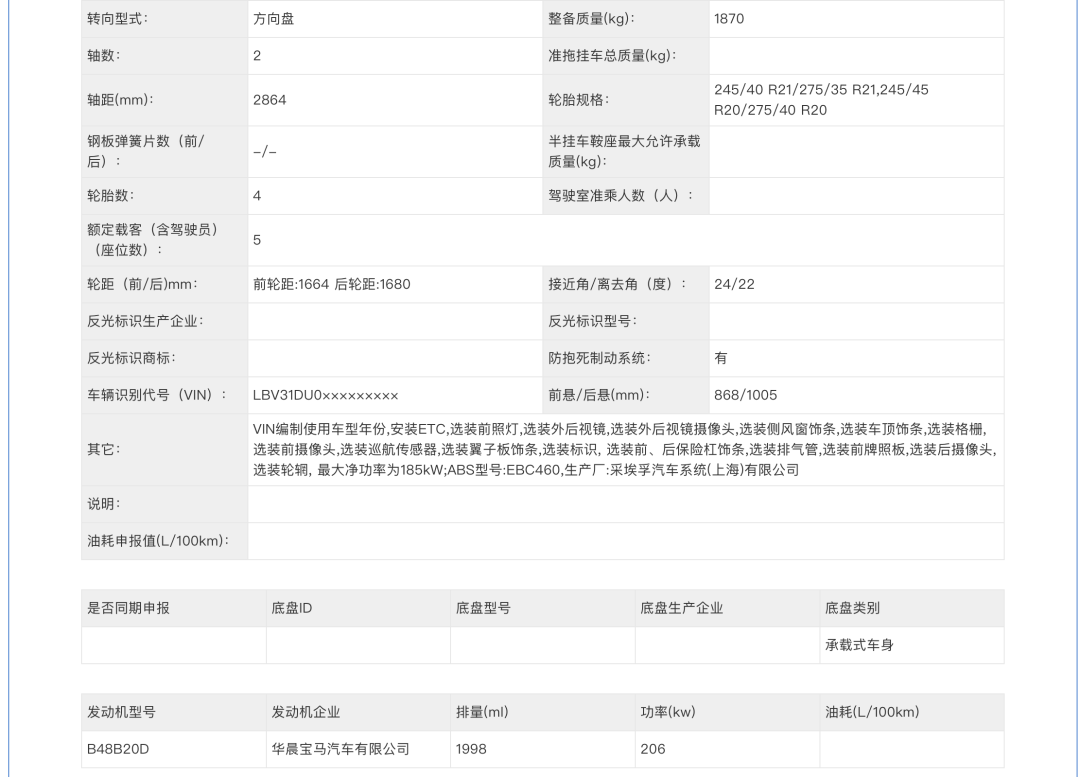This screenshot has height=777, width=1080.
Task: Click the engine maker 华晨宝马汽车有限公司
Action: tap(340, 749)
